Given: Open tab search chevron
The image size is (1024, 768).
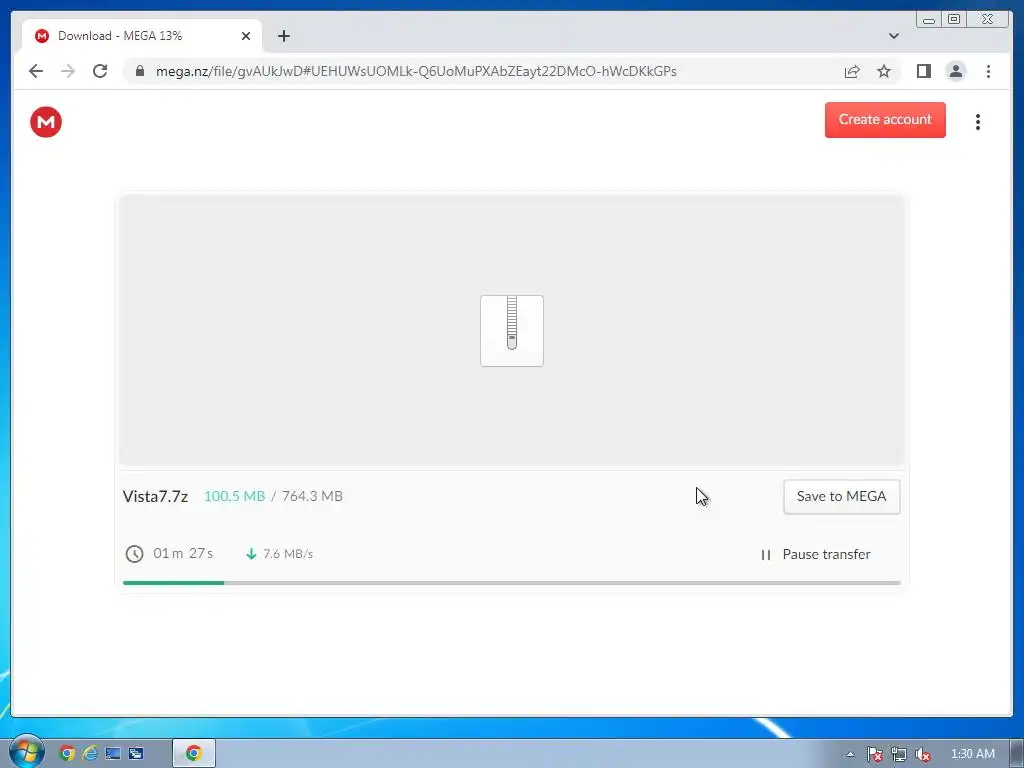Looking at the screenshot, I should 894,36.
